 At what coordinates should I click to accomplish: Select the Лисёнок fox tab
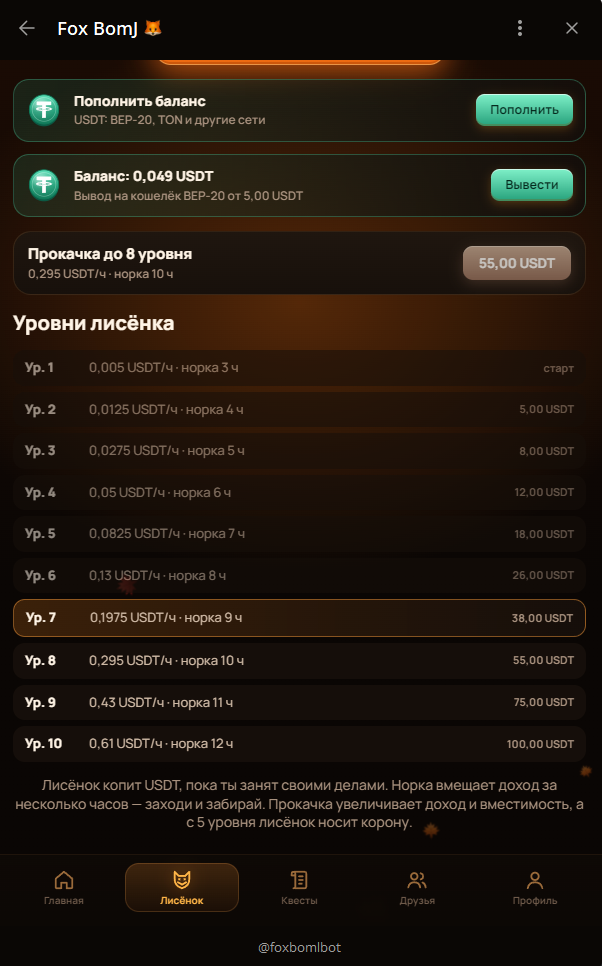pyautogui.click(x=182, y=888)
